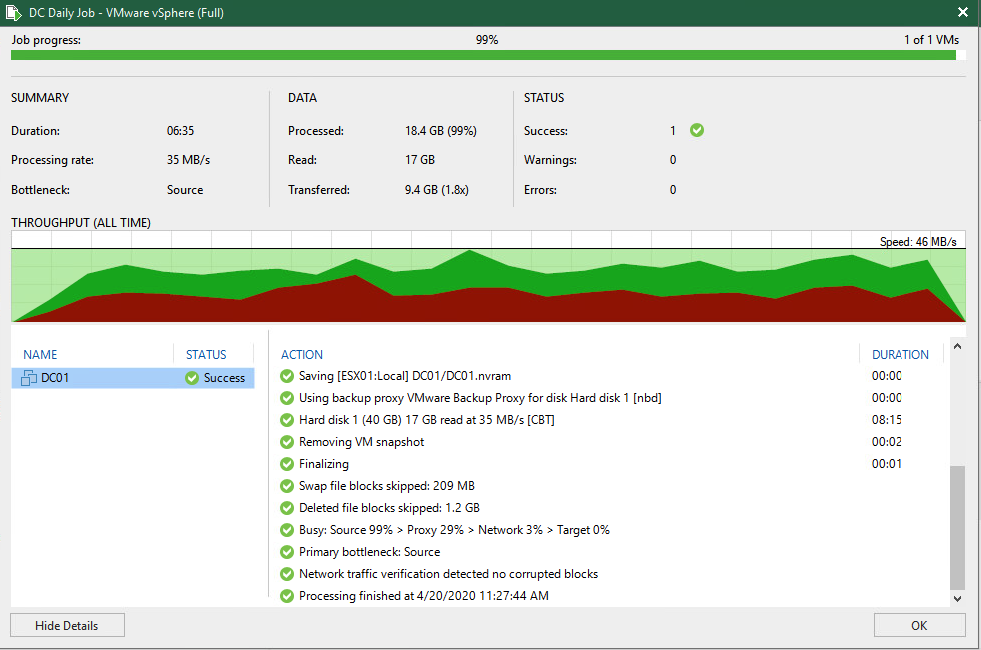Click check icon beside Primary bottleneck: Source
981x650 pixels.
coord(287,552)
